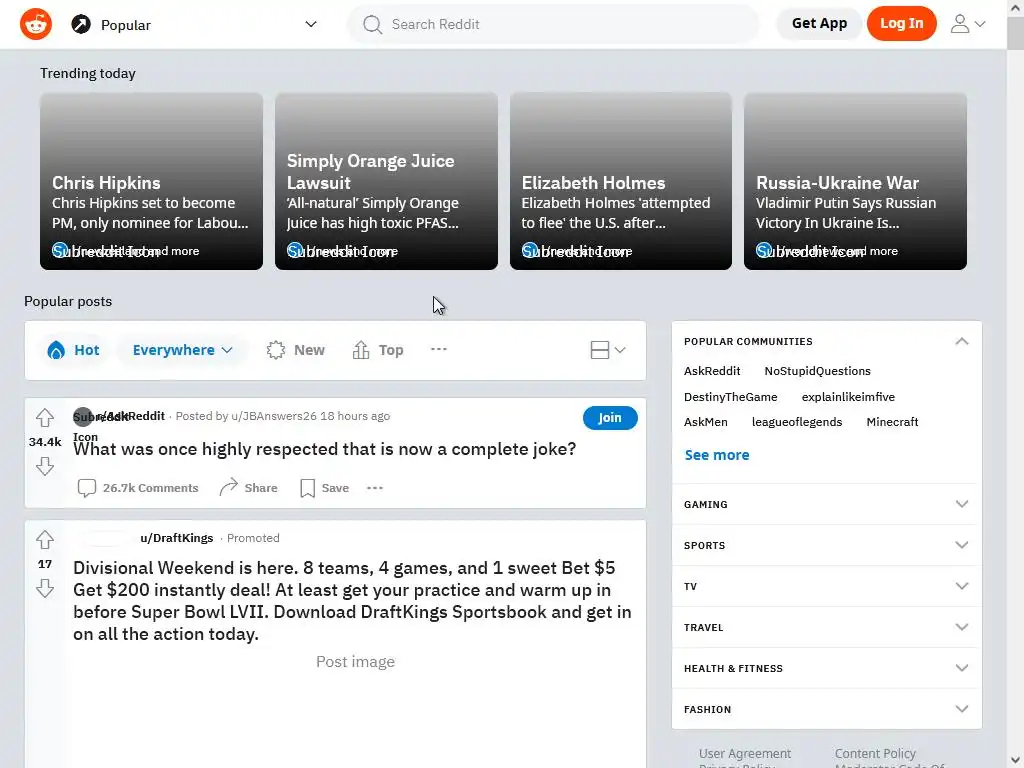Downvote the DraftKings promoted post
1024x768 pixels.
[x=44, y=588]
